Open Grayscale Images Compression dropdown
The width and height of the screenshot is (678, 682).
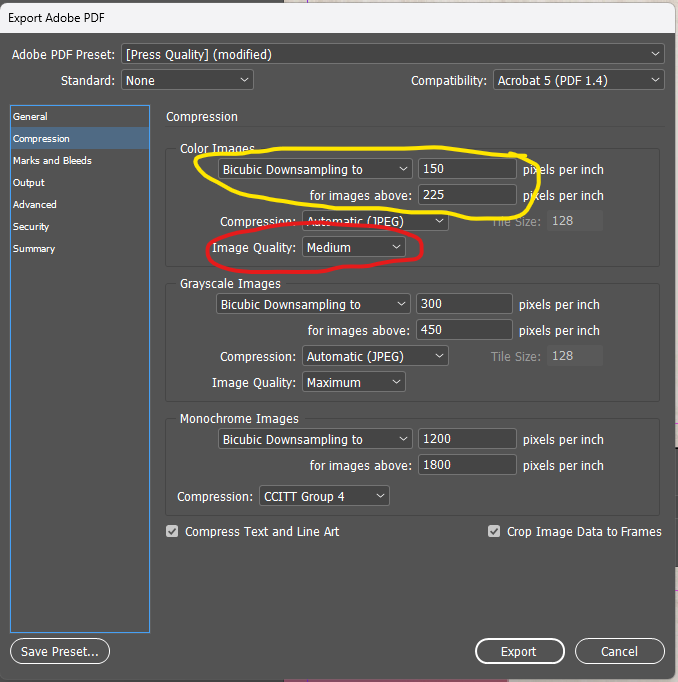tap(375, 356)
